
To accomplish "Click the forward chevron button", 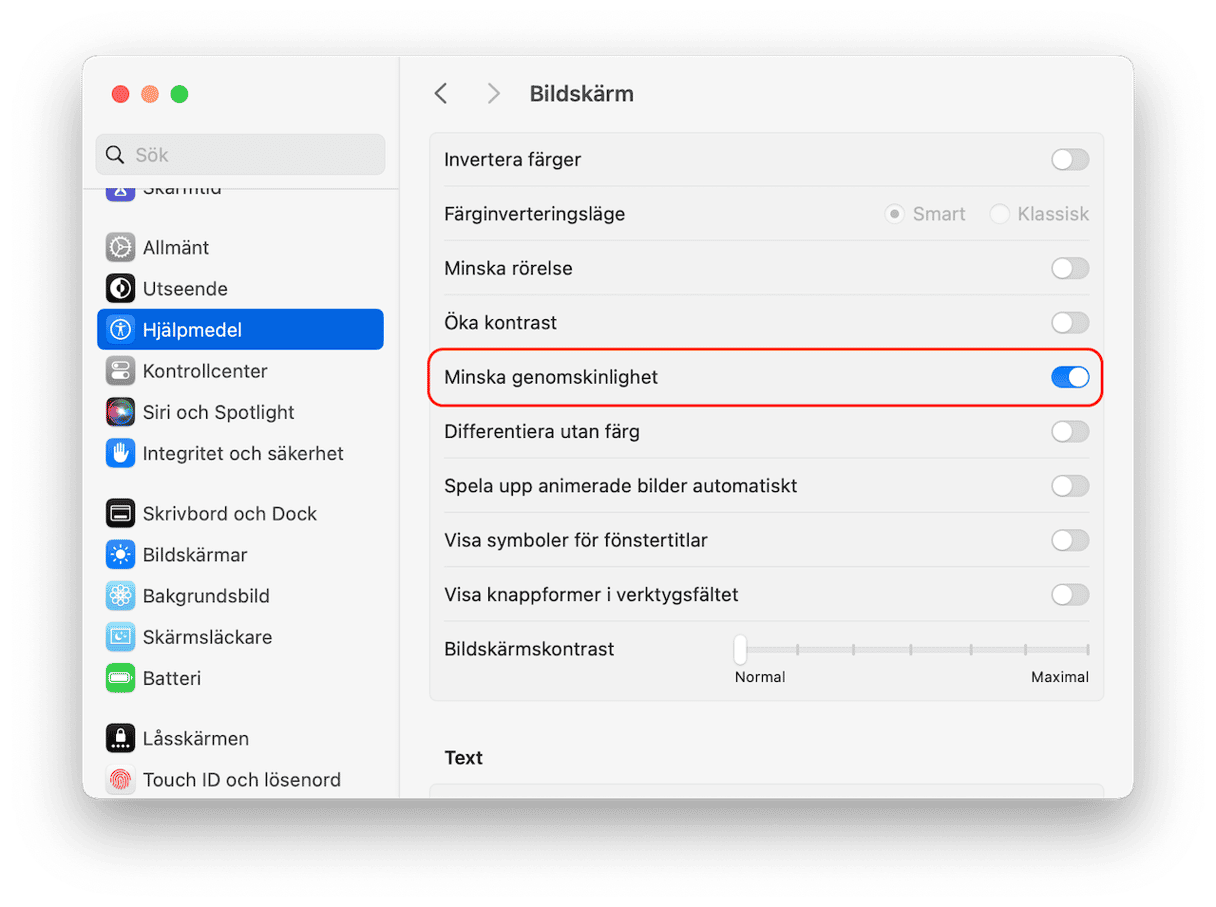I will [493, 94].
